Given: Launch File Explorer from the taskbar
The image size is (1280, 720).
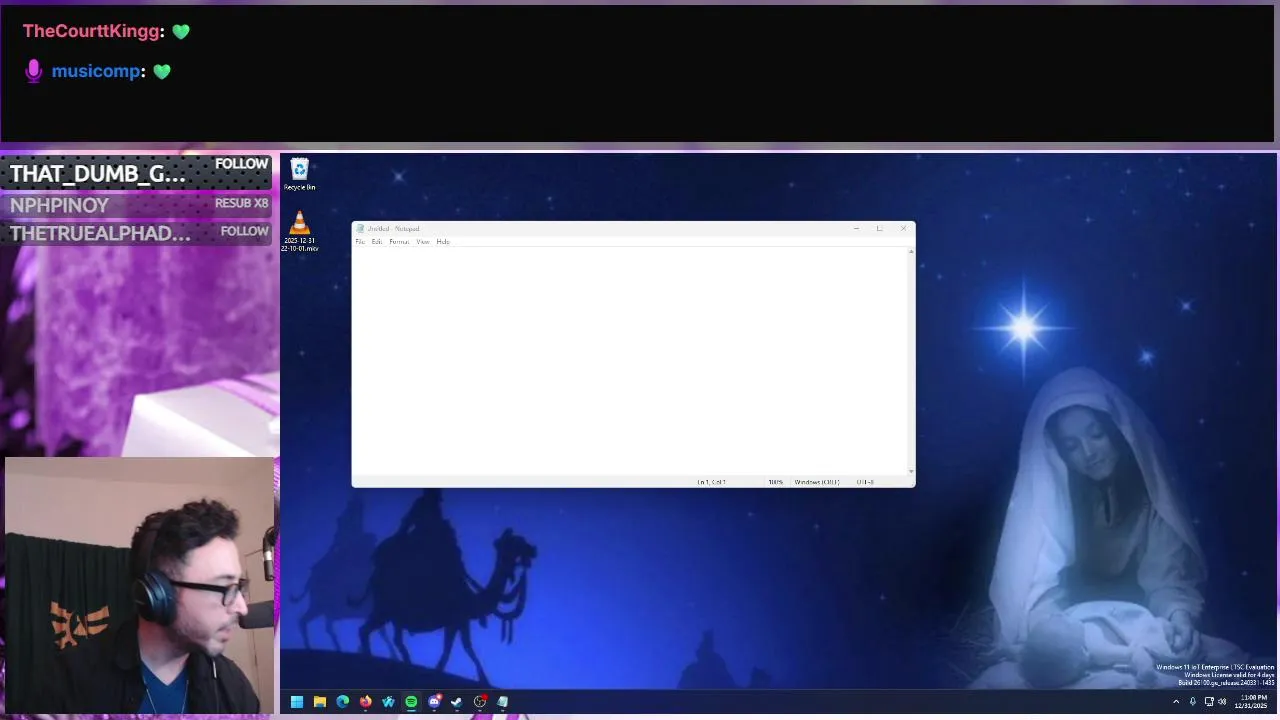Looking at the screenshot, I should pos(320,702).
